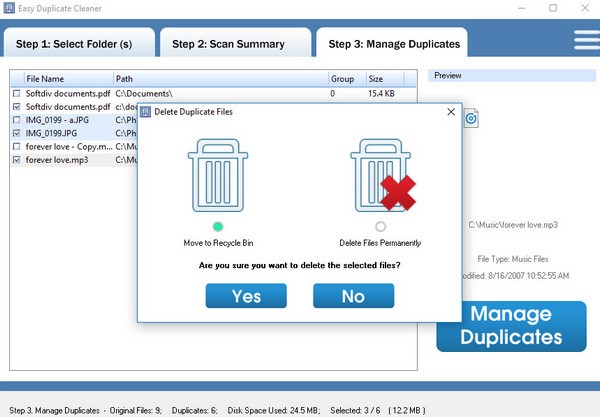
Task: Uncheck the IMG_0199.JPG checkbox
Action: click(x=16, y=133)
